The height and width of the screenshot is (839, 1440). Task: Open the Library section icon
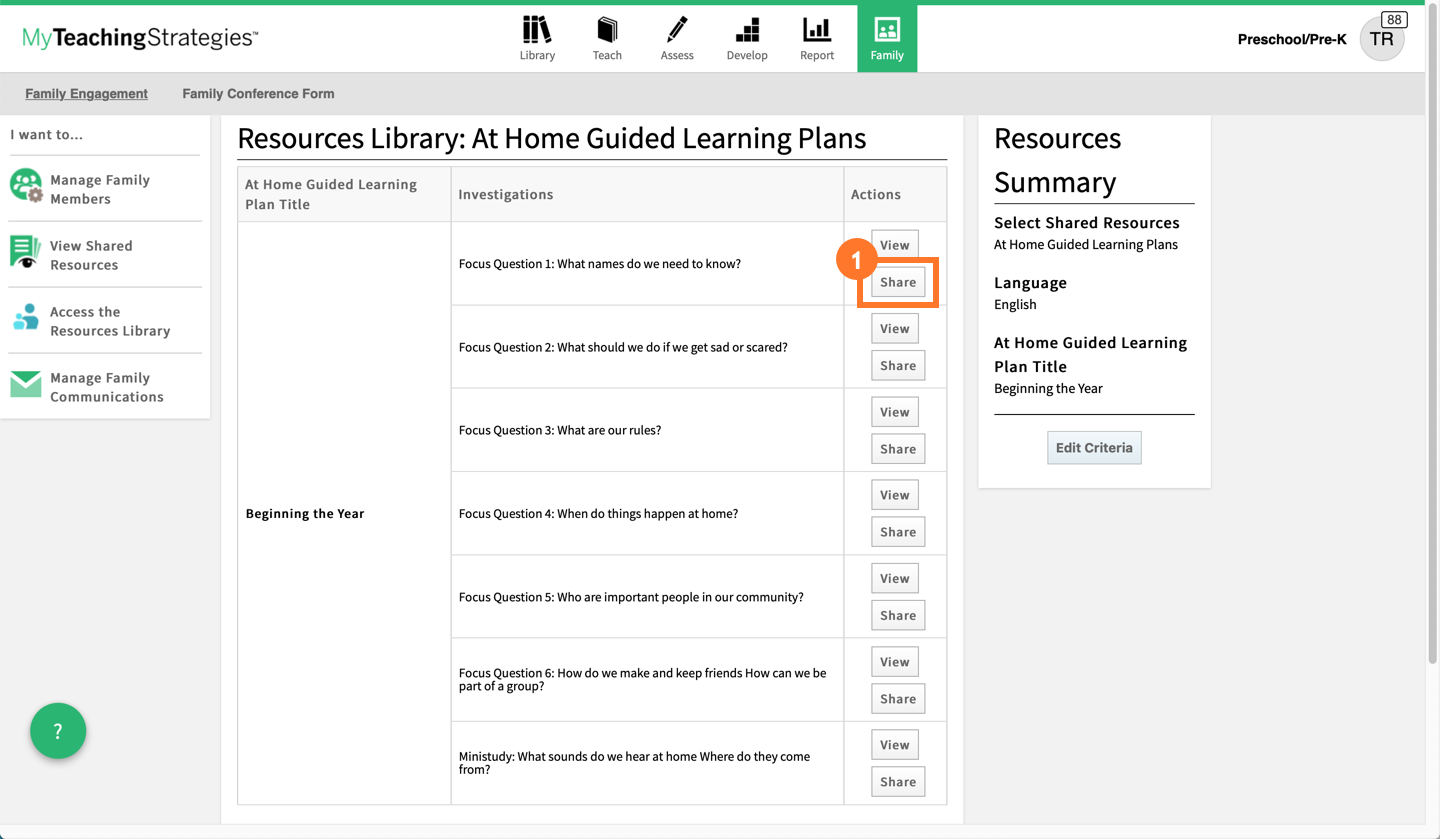tap(537, 38)
